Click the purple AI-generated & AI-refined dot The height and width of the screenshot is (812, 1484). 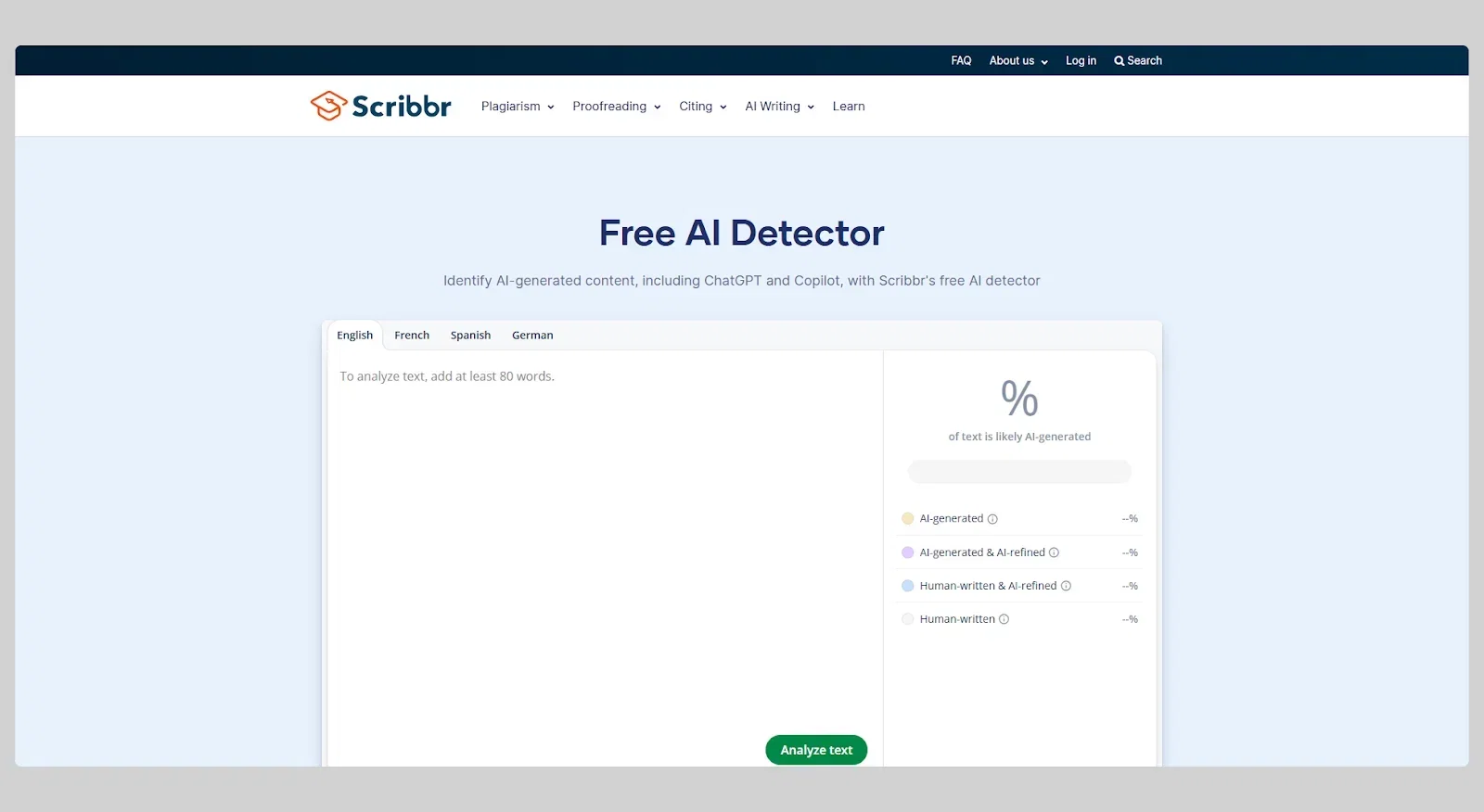pos(908,552)
